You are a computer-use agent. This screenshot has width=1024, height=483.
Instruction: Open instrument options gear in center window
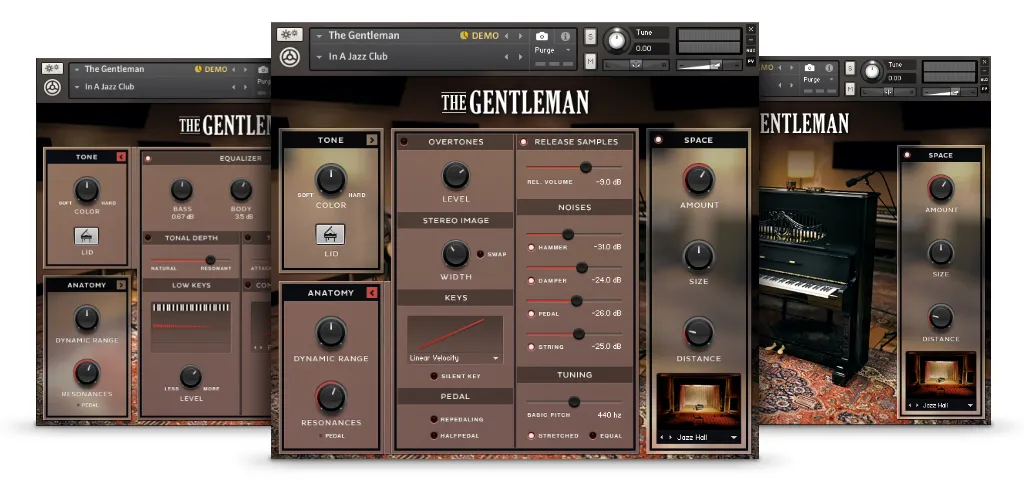[x=289, y=35]
